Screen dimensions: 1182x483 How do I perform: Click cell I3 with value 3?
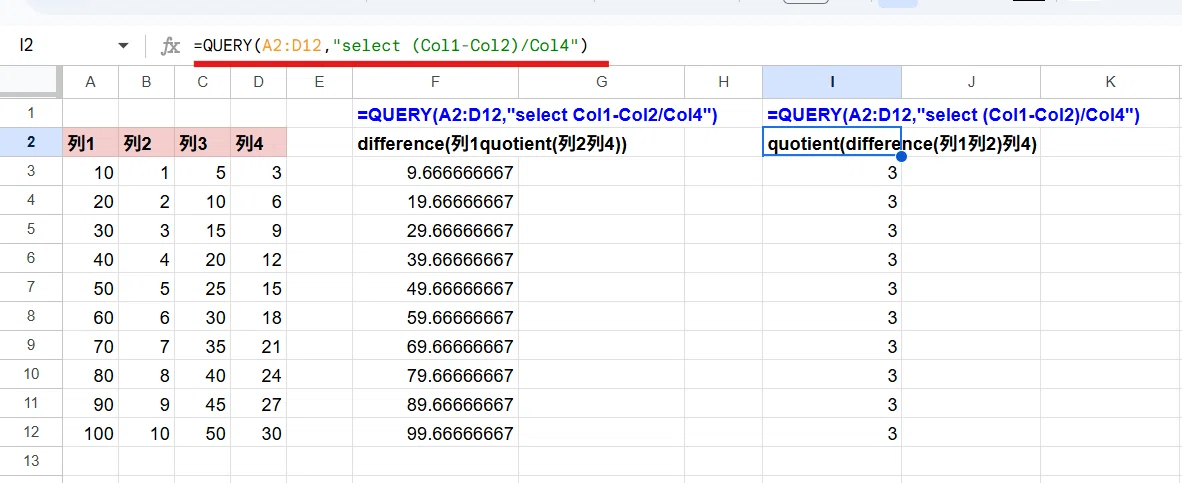831,173
